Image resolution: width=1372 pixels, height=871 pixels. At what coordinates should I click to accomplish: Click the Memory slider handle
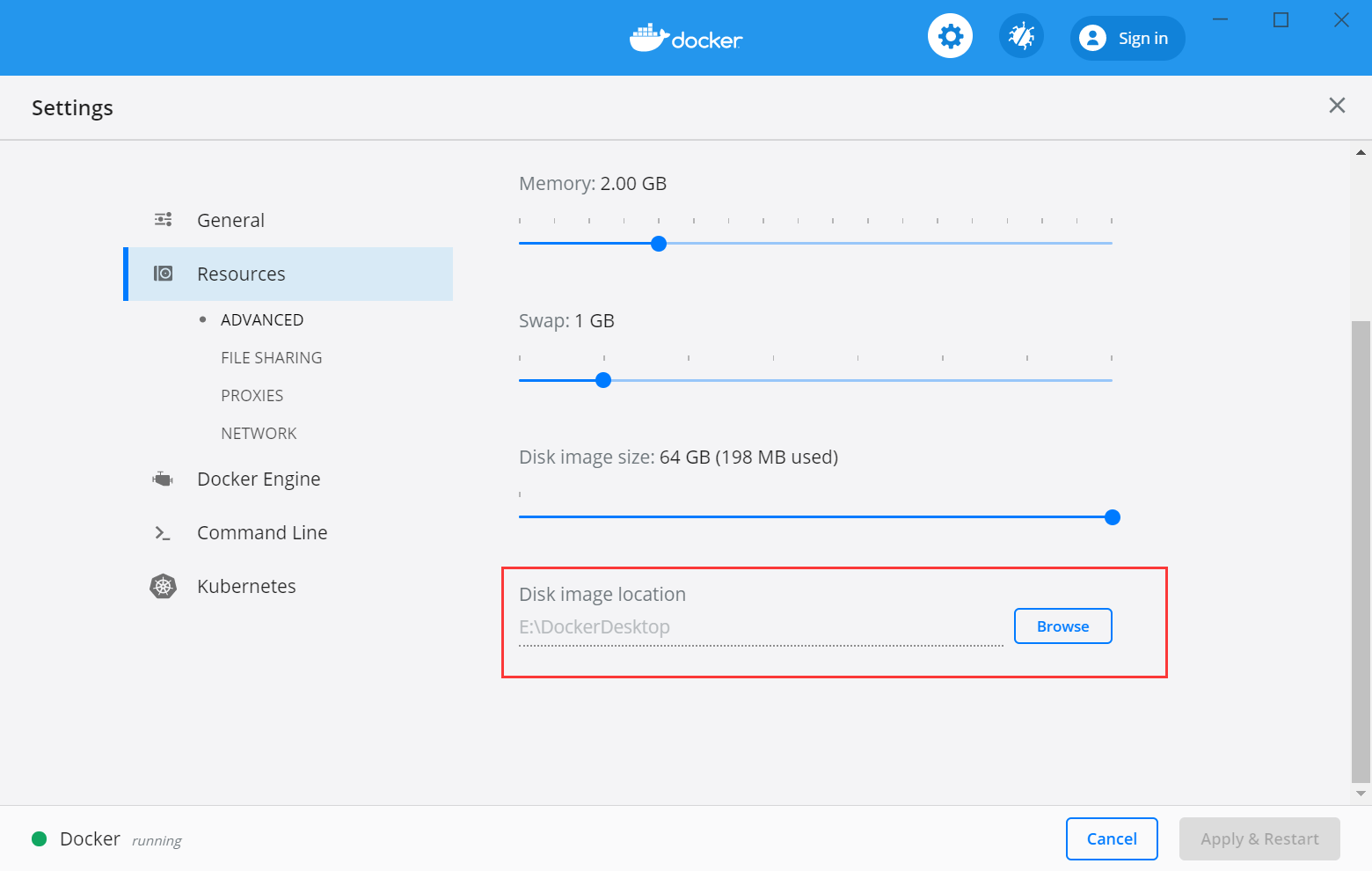659,244
